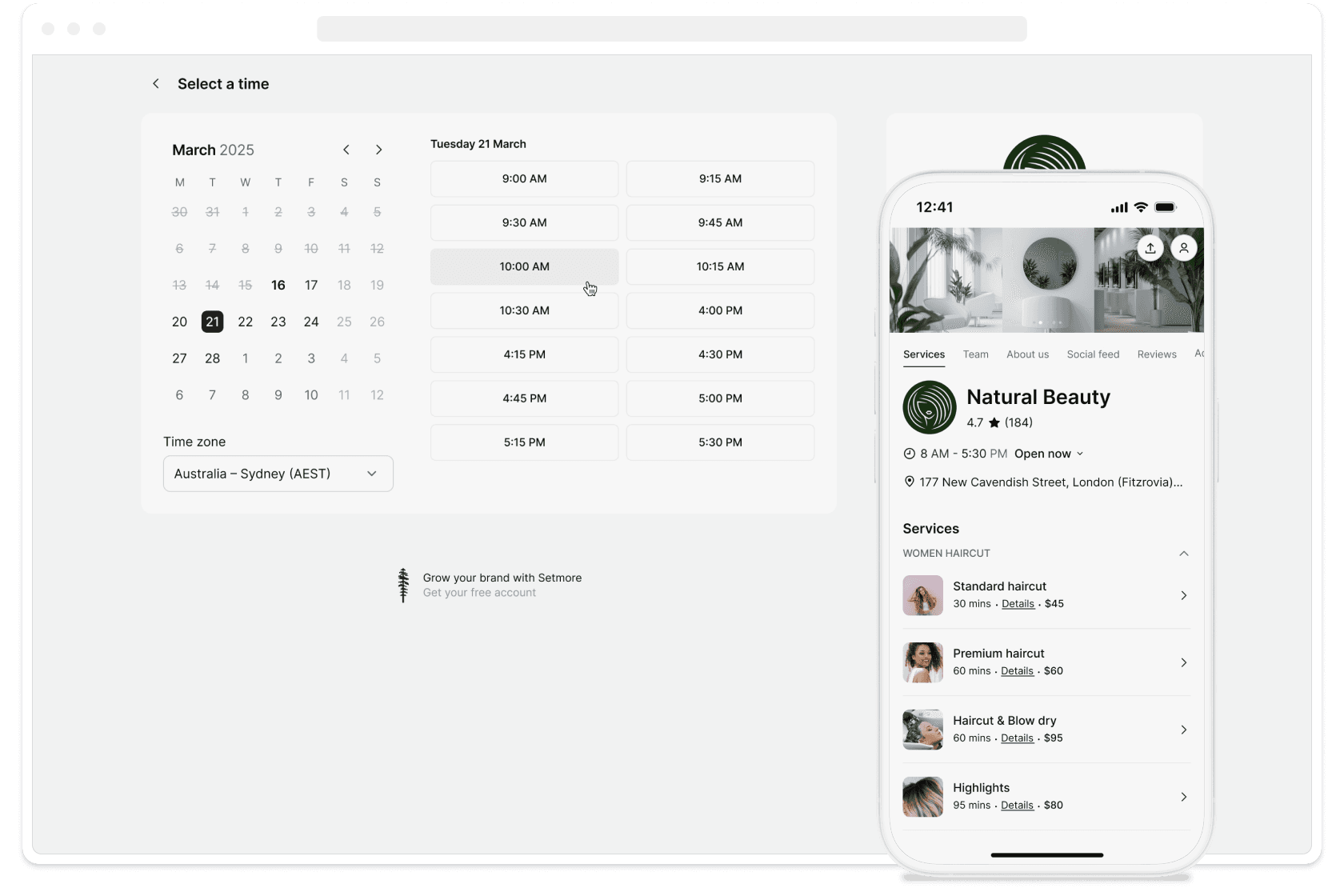Viewport: 1344px width, 896px height.
Task: Switch to the Team tab
Action: pos(975,354)
